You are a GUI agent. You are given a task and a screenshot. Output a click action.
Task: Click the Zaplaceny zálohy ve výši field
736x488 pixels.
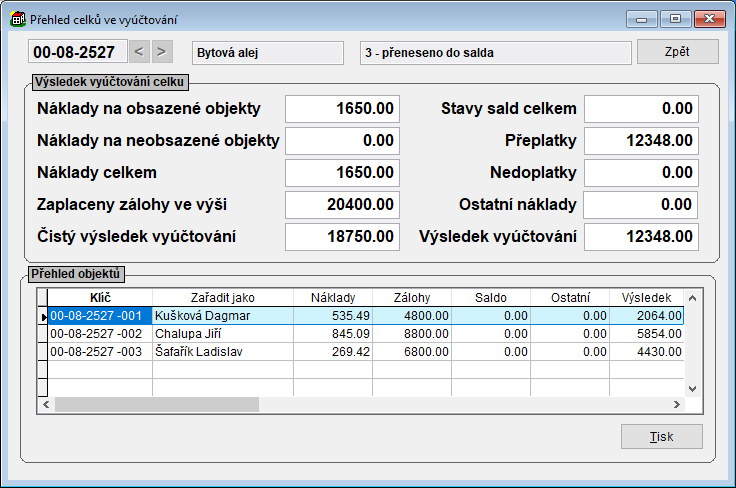342,205
